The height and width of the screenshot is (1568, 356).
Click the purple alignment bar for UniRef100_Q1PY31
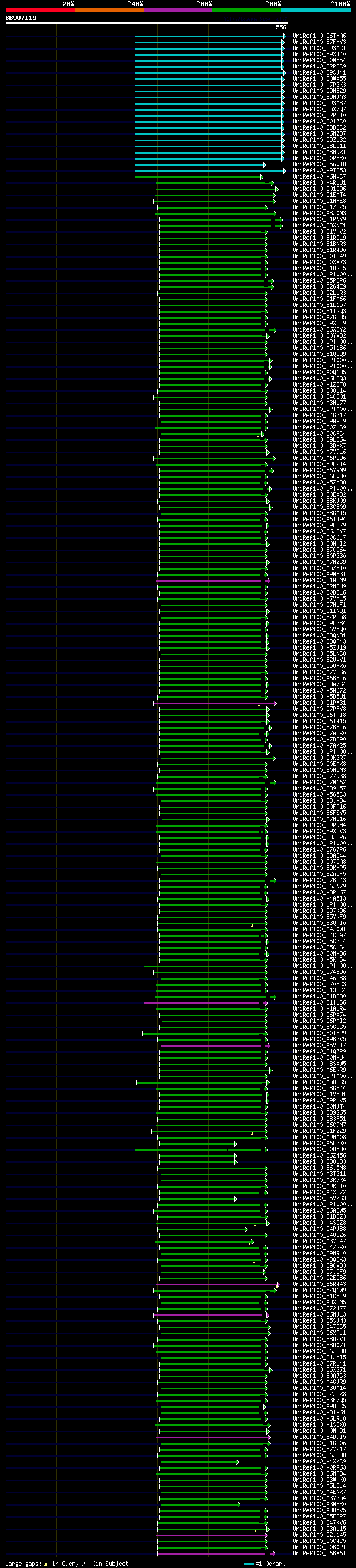[215, 704]
